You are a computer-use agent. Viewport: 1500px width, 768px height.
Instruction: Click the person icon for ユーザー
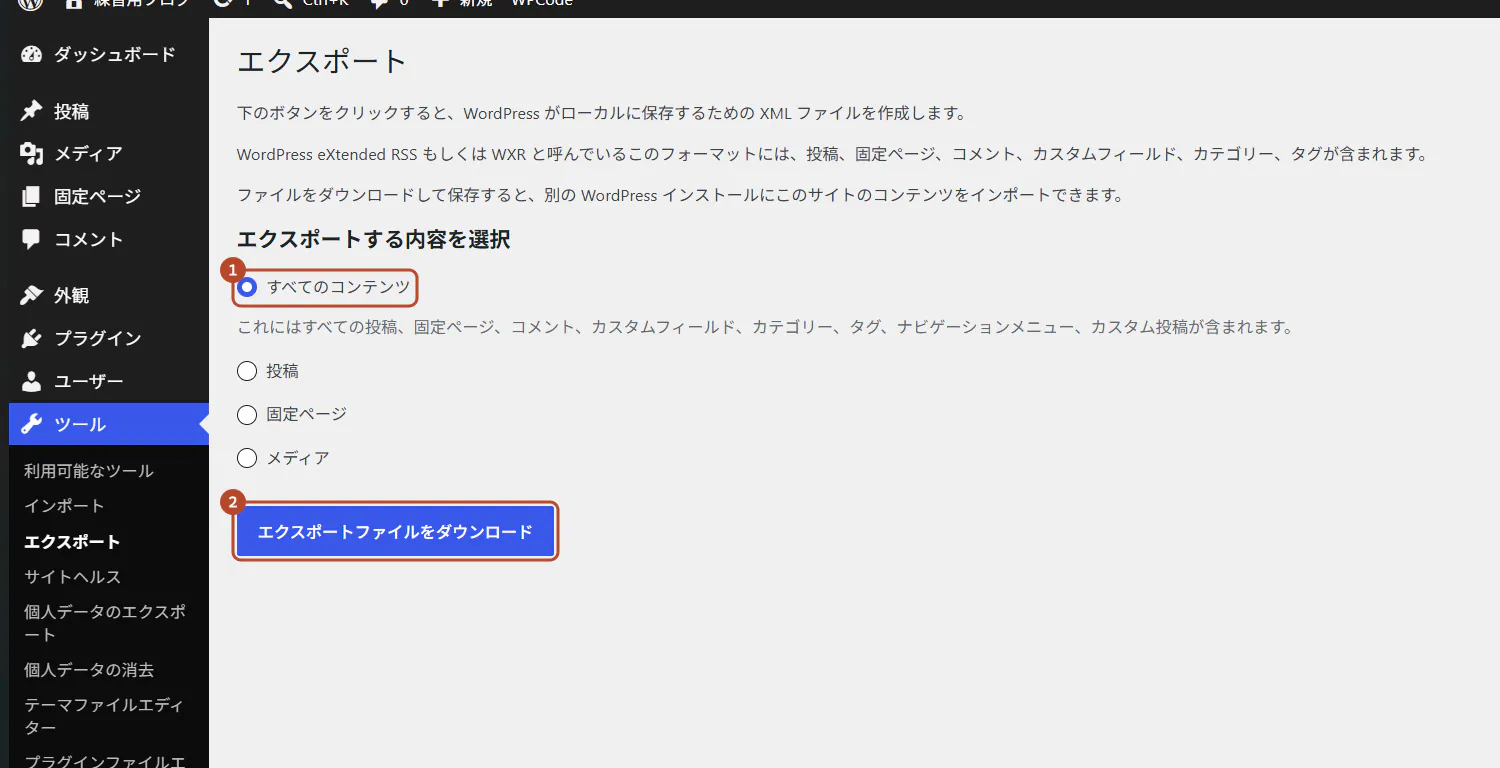pos(31,382)
